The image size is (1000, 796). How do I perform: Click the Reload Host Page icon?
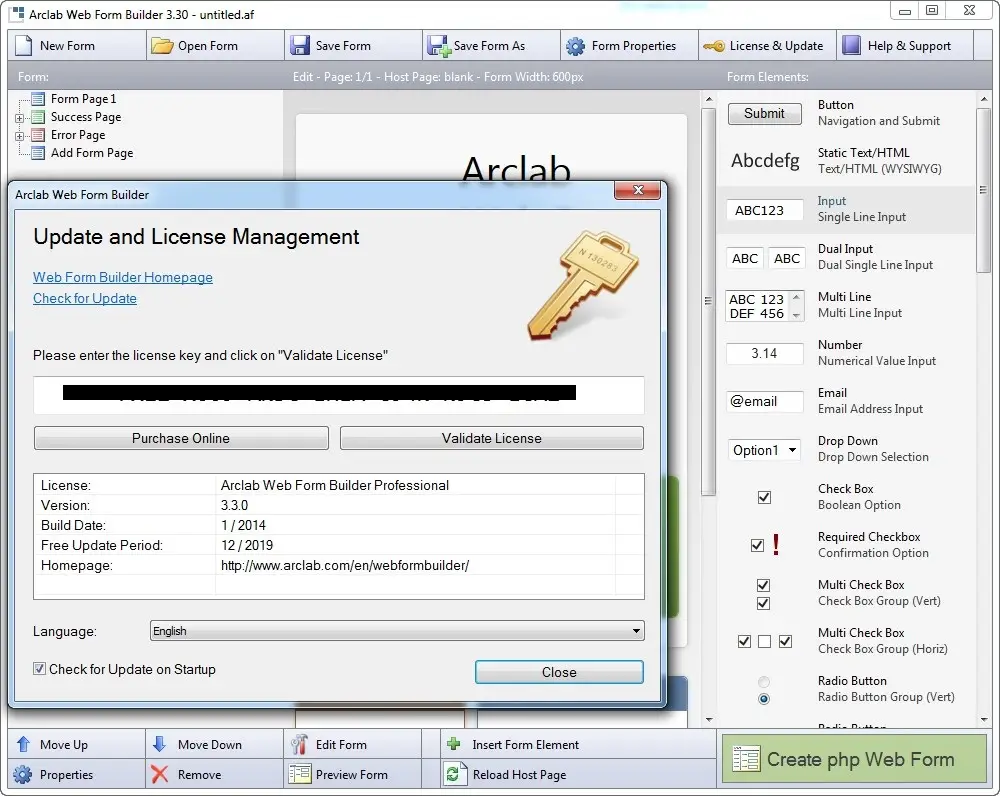tap(453, 774)
